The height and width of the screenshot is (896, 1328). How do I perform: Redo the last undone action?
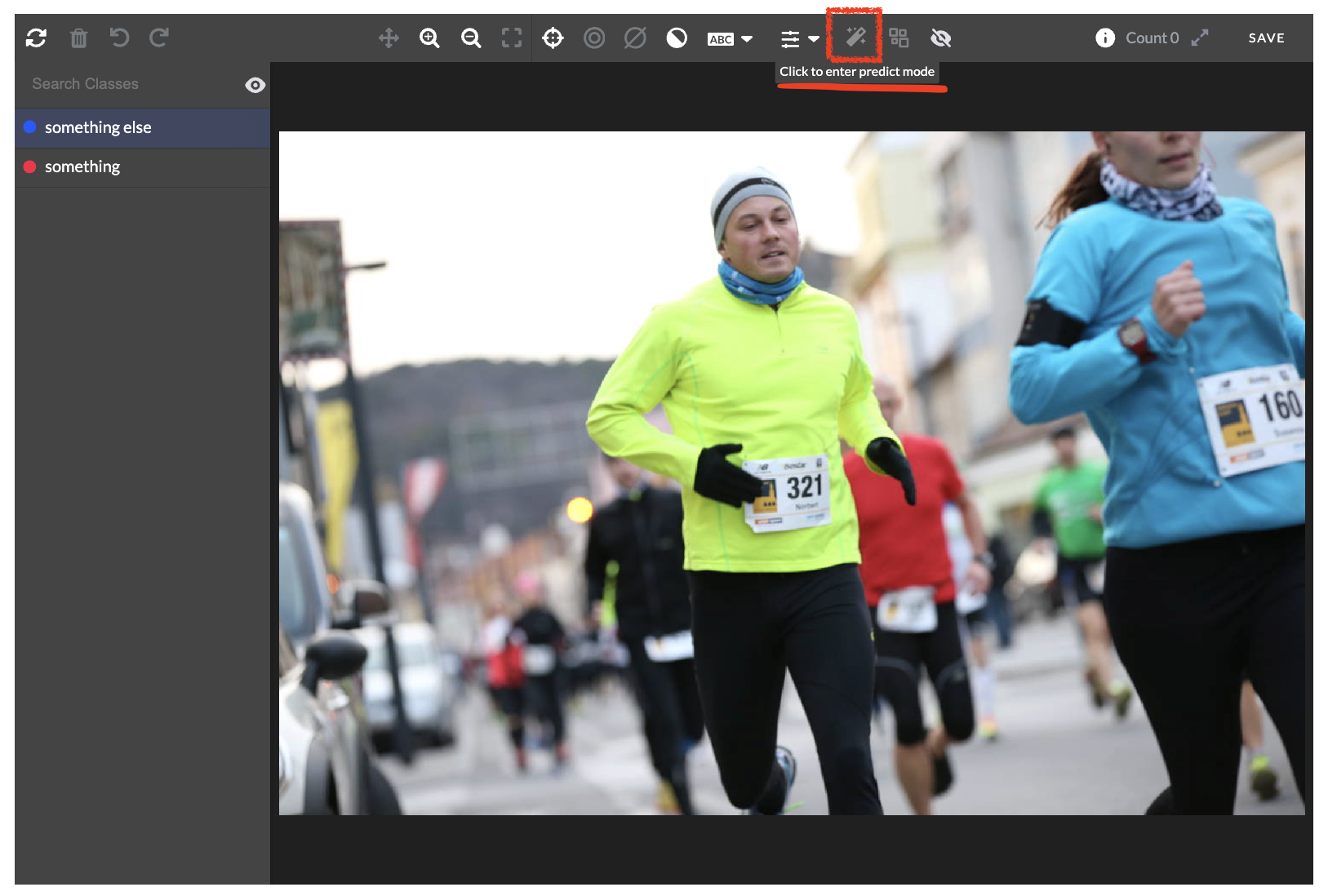pos(159,38)
